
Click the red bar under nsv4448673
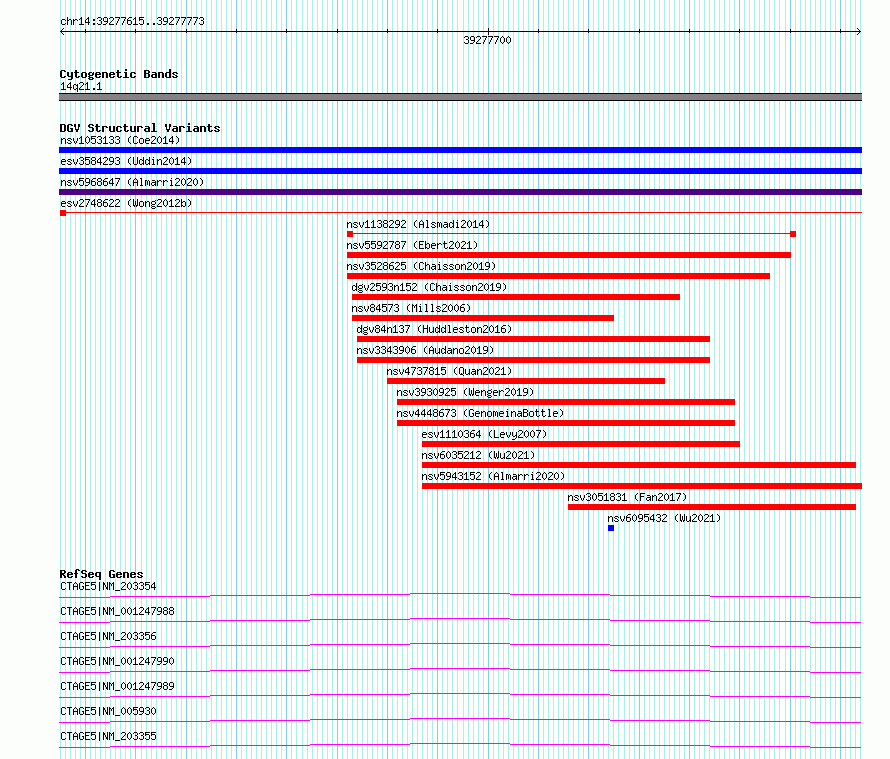(566, 423)
